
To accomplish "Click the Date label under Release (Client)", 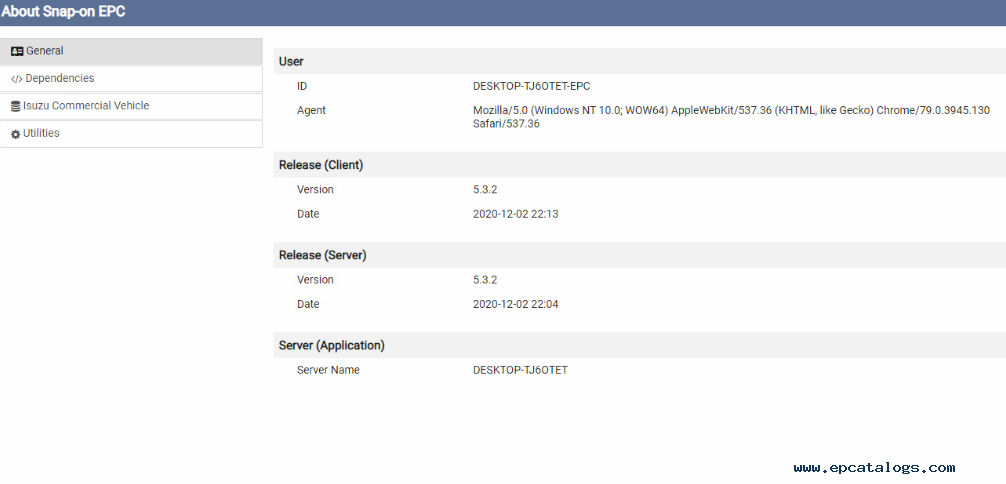I will pos(308,214).
